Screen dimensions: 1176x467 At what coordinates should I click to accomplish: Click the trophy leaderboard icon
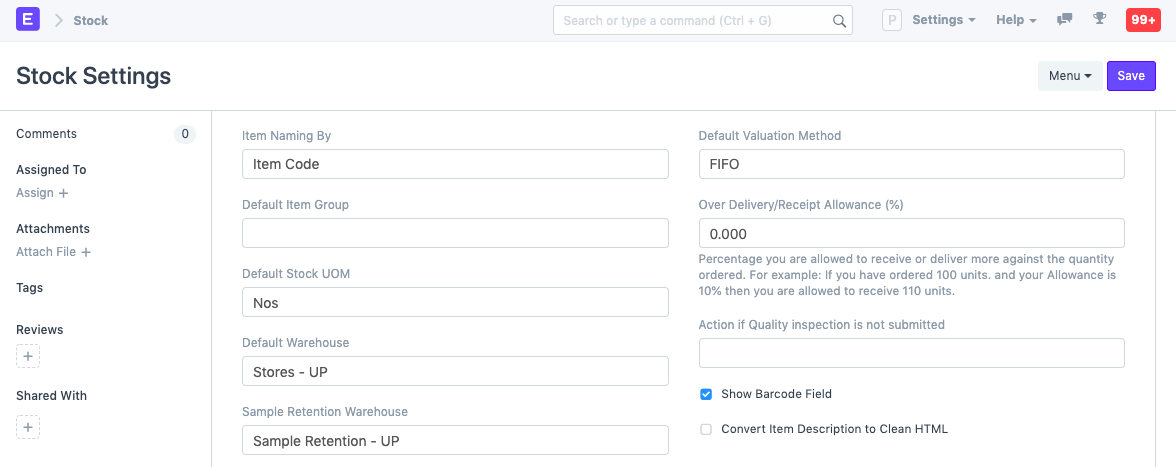[x=1100, y=20]
